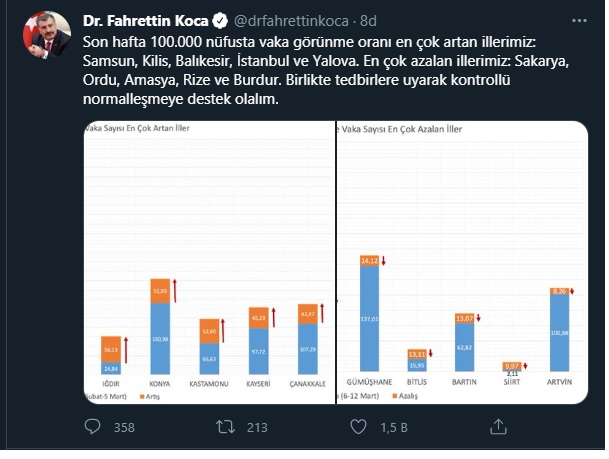Open the right chart image of decreasing cases
The width and height of the screenshot is (609, 459).
point(462,263)
